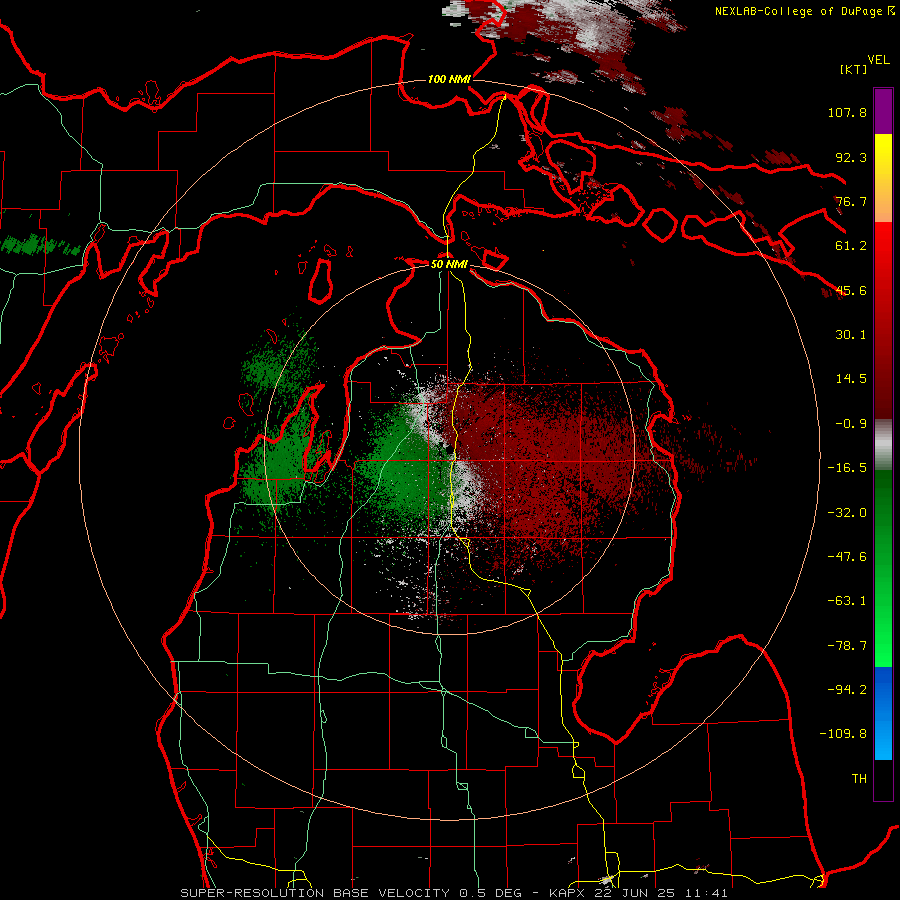Click the -32.0 legend value
This screenshot has height=900, width=900.
[x=847, y=513]
